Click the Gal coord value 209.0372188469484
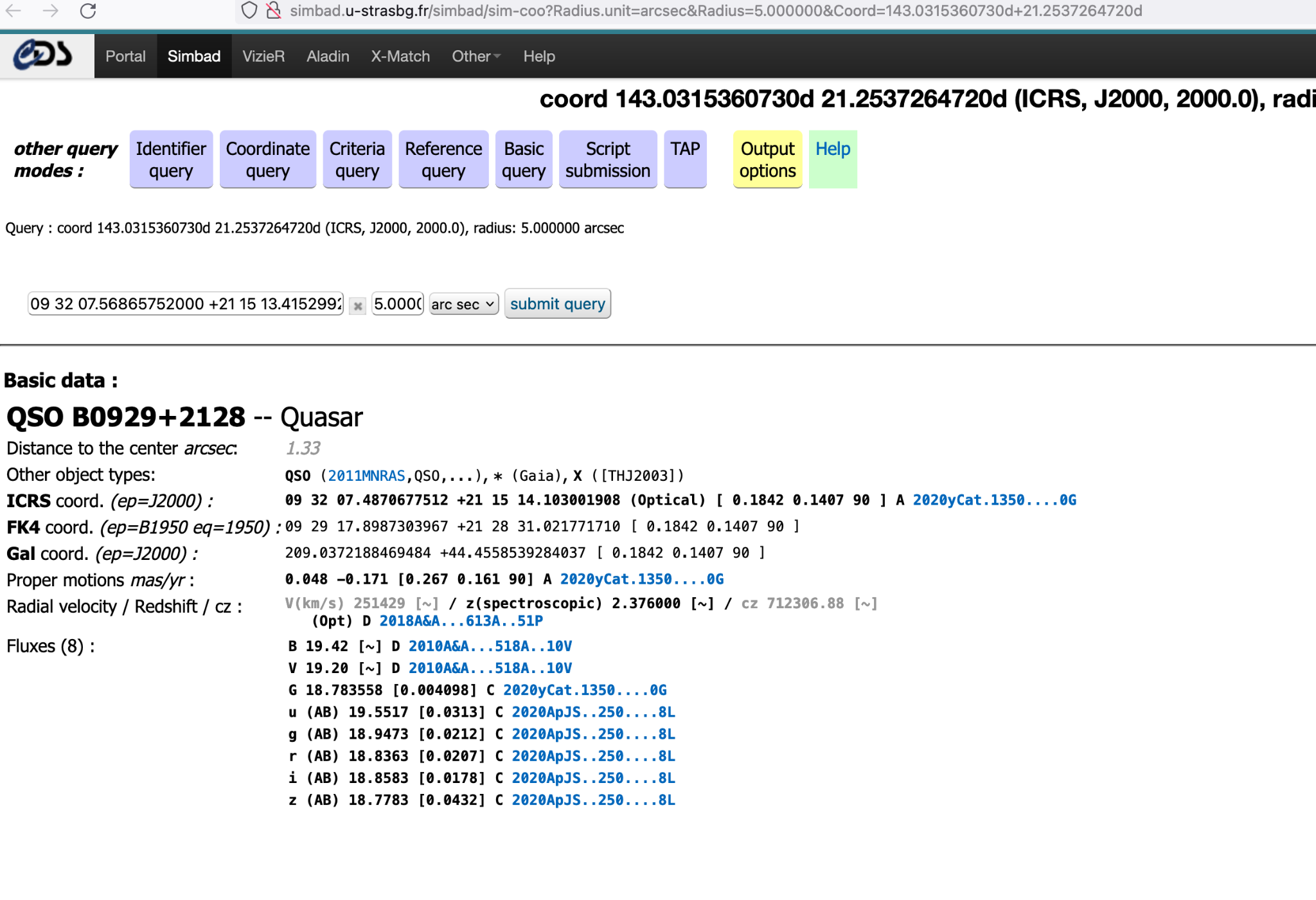 click(358, 553)
